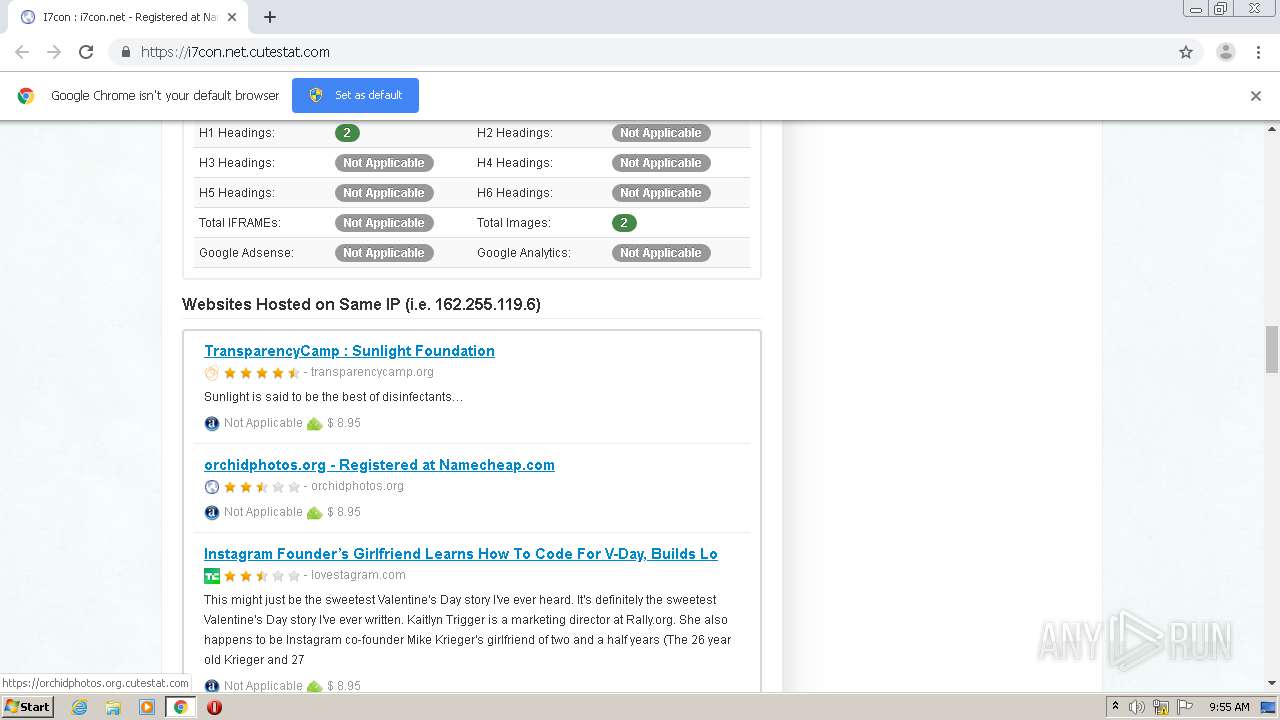The height and width of the screenshot is (720, 1280).
Task: Open the Chrome profile avatar
Action: click(1225, 52)
